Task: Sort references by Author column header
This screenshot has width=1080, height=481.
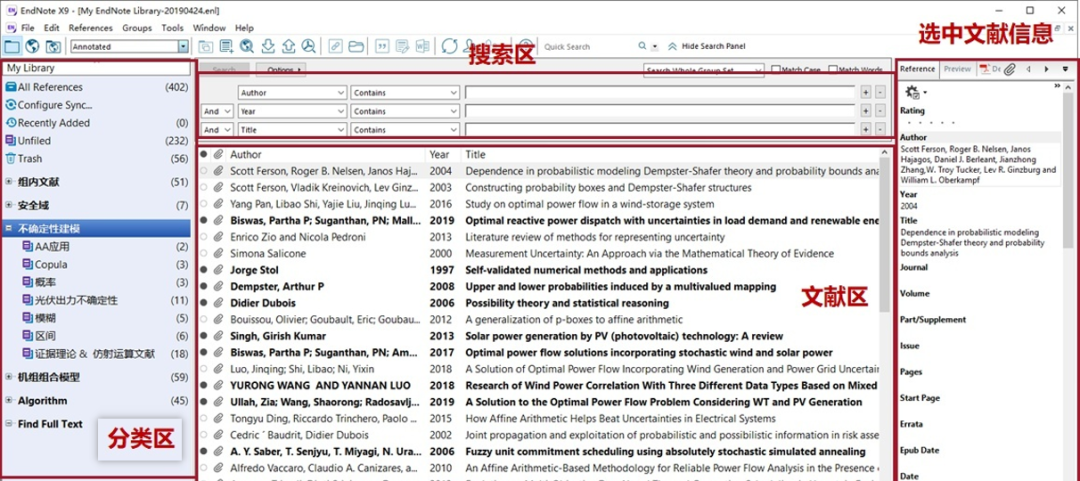Action: [x=246, y=154]
